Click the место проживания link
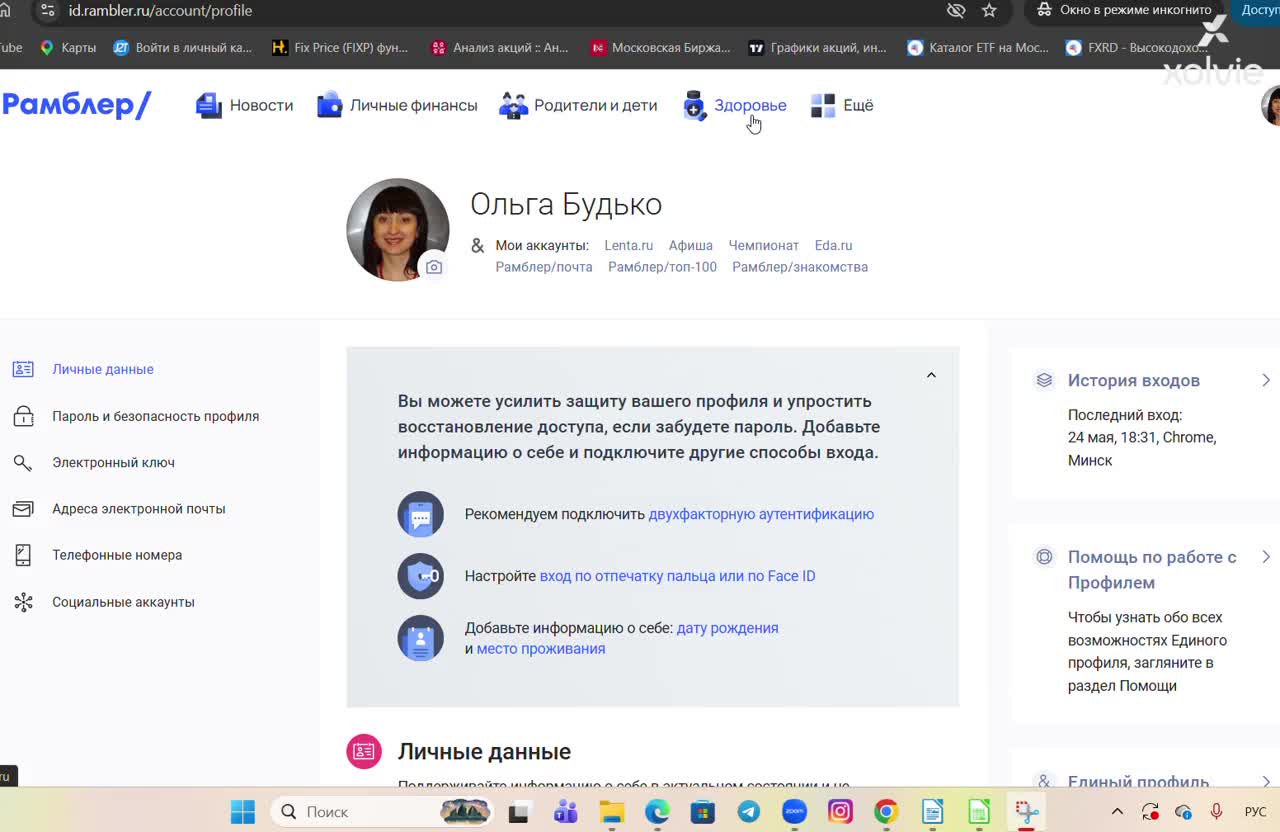Viewport: 1280px width, 832px height. tap(541, 648)
